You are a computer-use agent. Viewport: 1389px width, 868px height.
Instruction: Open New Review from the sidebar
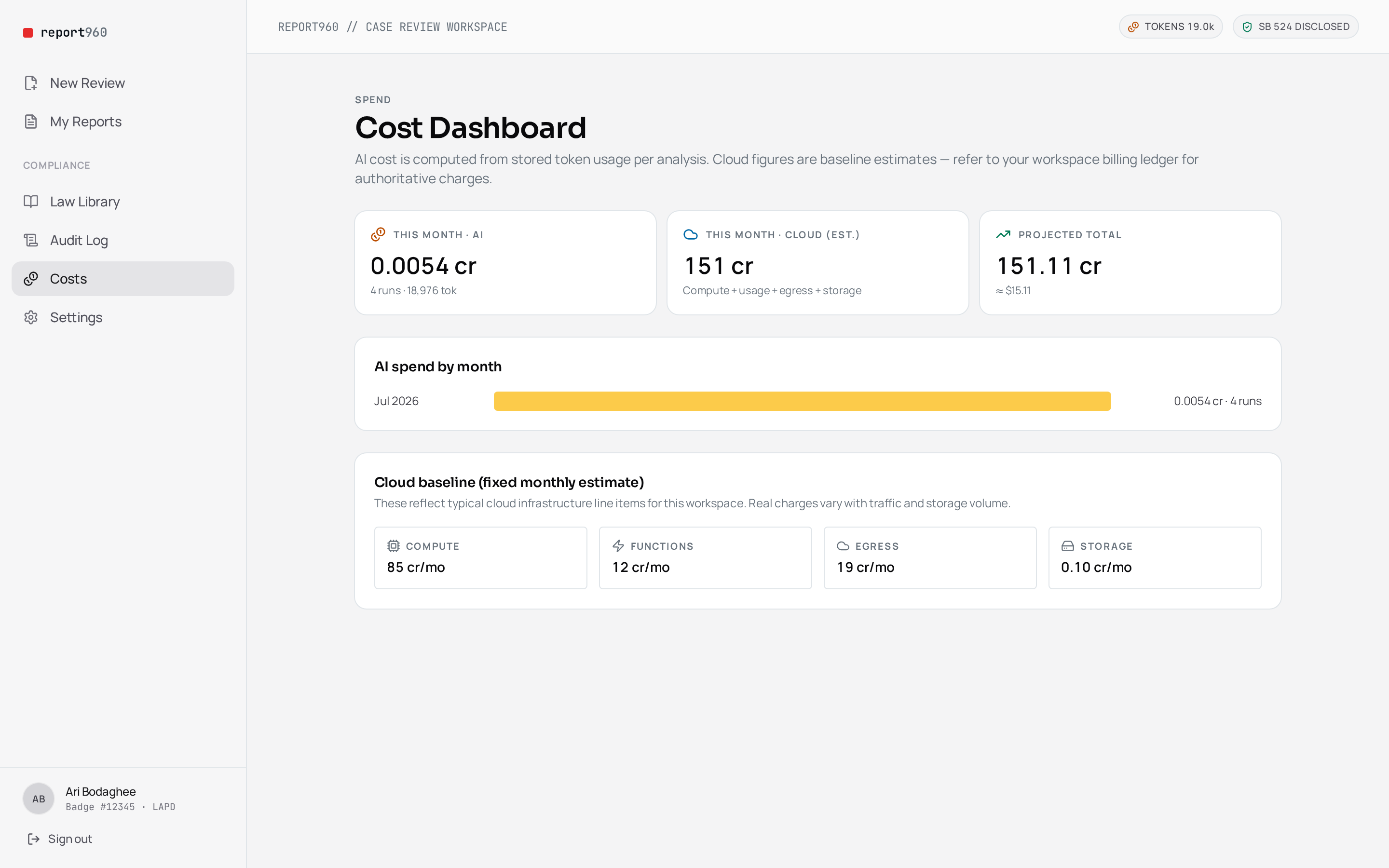click(x=123, y=83)
